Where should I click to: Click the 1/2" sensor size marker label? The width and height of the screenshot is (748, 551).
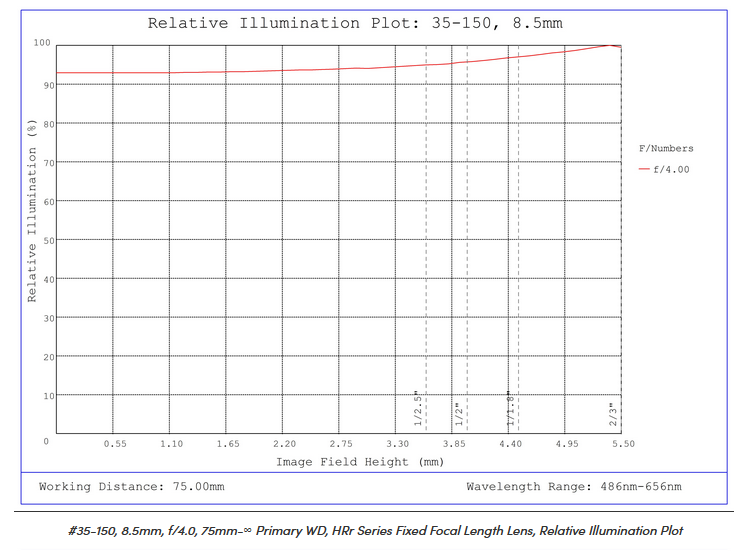pyautogui.click(x=458, y=413)
